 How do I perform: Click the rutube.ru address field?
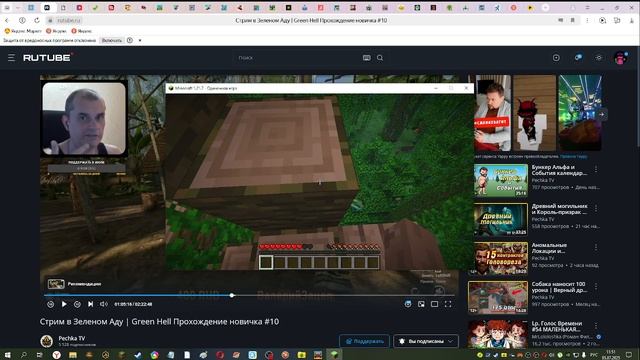[x=69, y=20]
